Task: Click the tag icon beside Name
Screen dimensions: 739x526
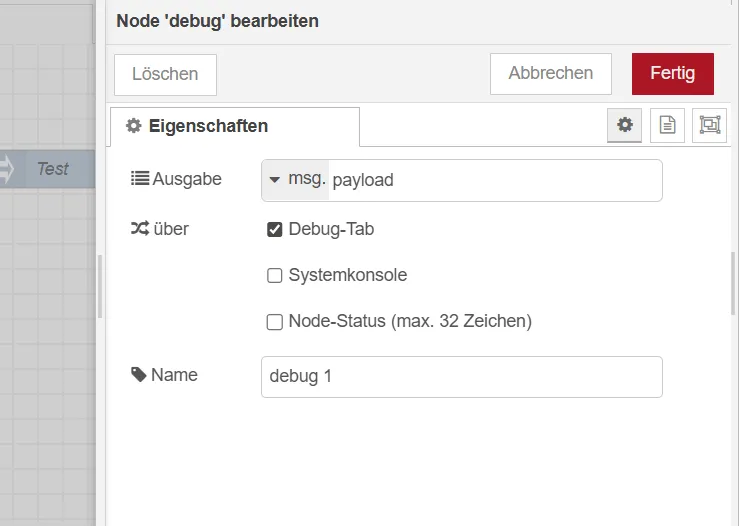Action: point(139,375)
